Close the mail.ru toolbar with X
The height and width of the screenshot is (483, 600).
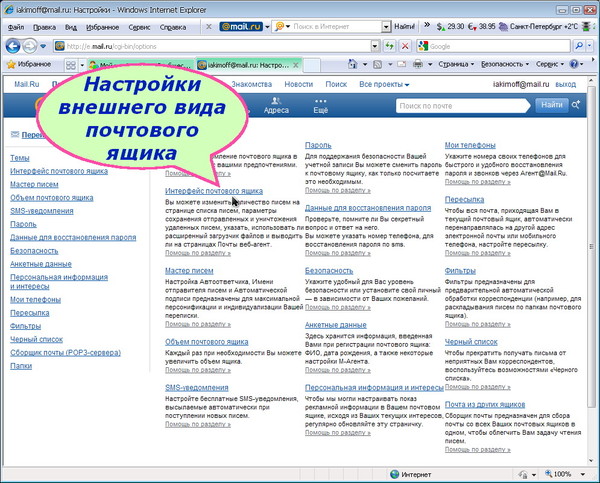[209, 26]
